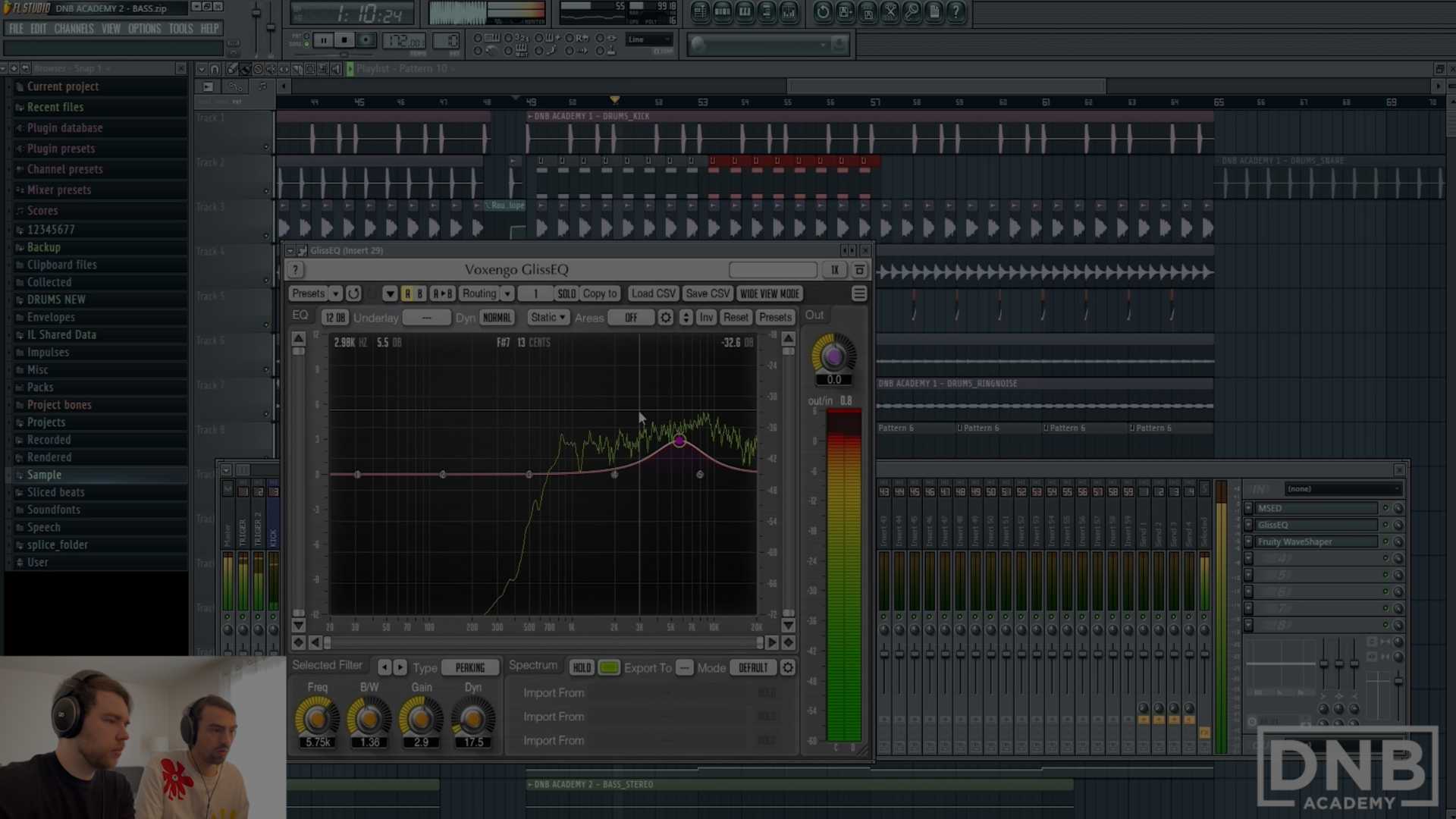Image resolution: width=1456 pixels, height=819 pixels.
Task: Open the OPTIONS menu
Action: pyautogui.click(x=144, y=29)
